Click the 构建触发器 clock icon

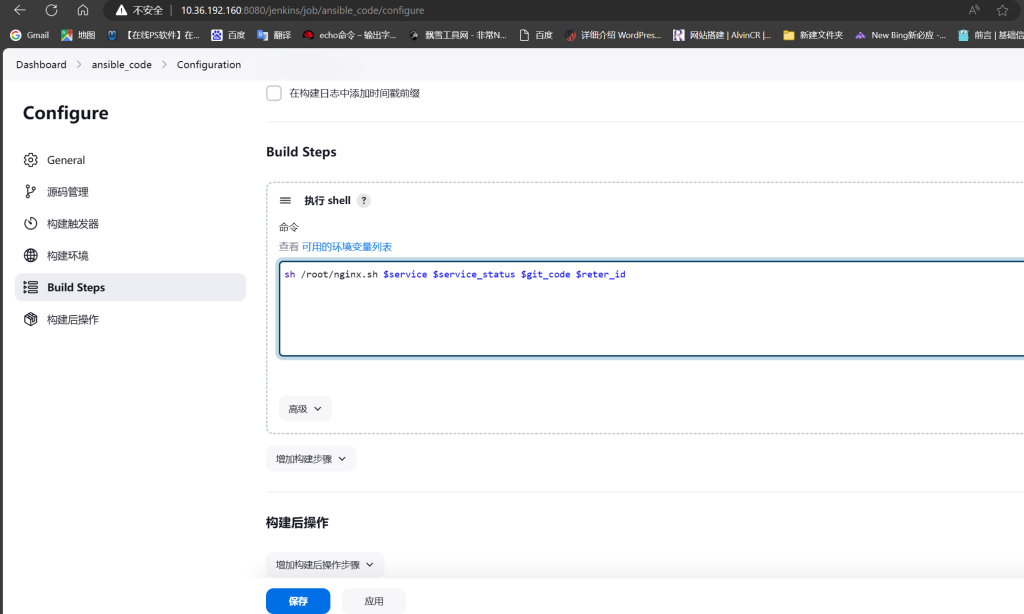pos(31,223)
